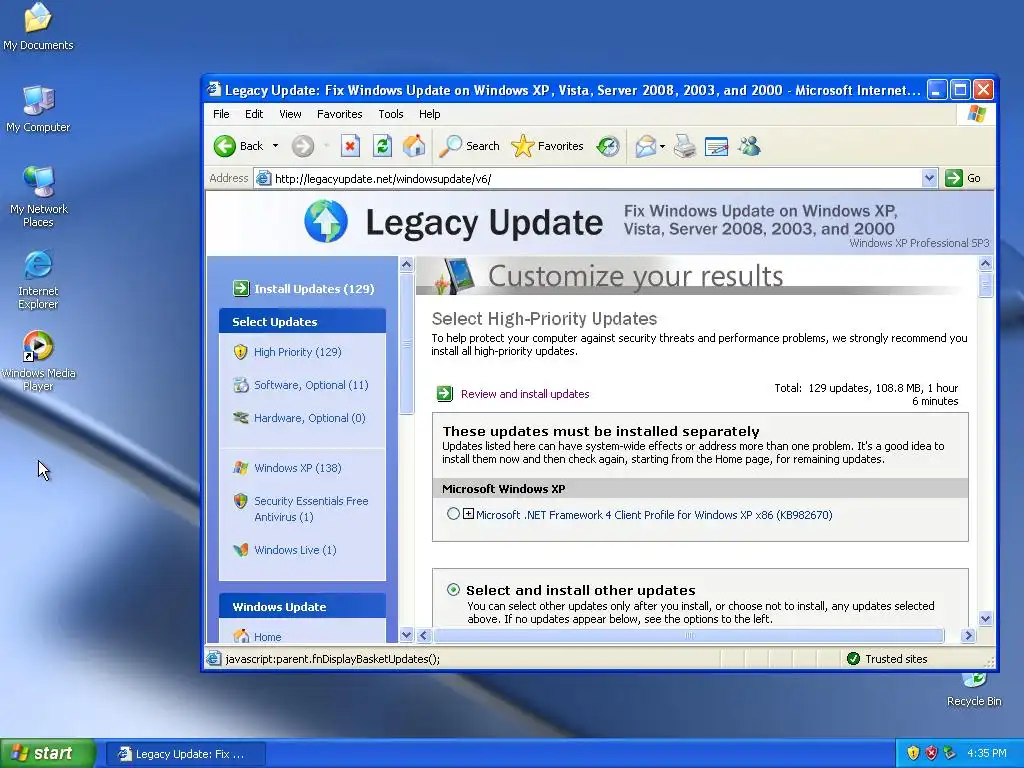Stop page loading with red X
The image size is (1024, 768).
pos(351,146)
